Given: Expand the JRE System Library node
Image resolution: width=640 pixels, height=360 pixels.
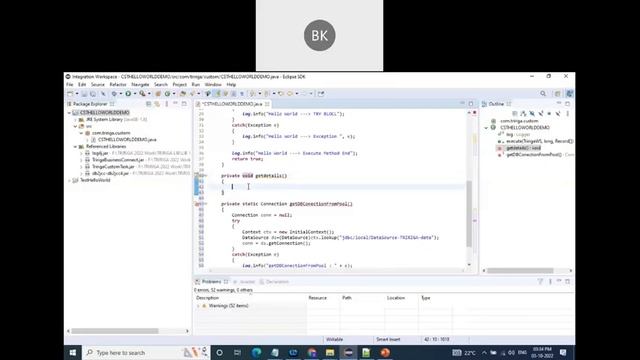Looking at the screenshot, I should (x=76, y=120).
